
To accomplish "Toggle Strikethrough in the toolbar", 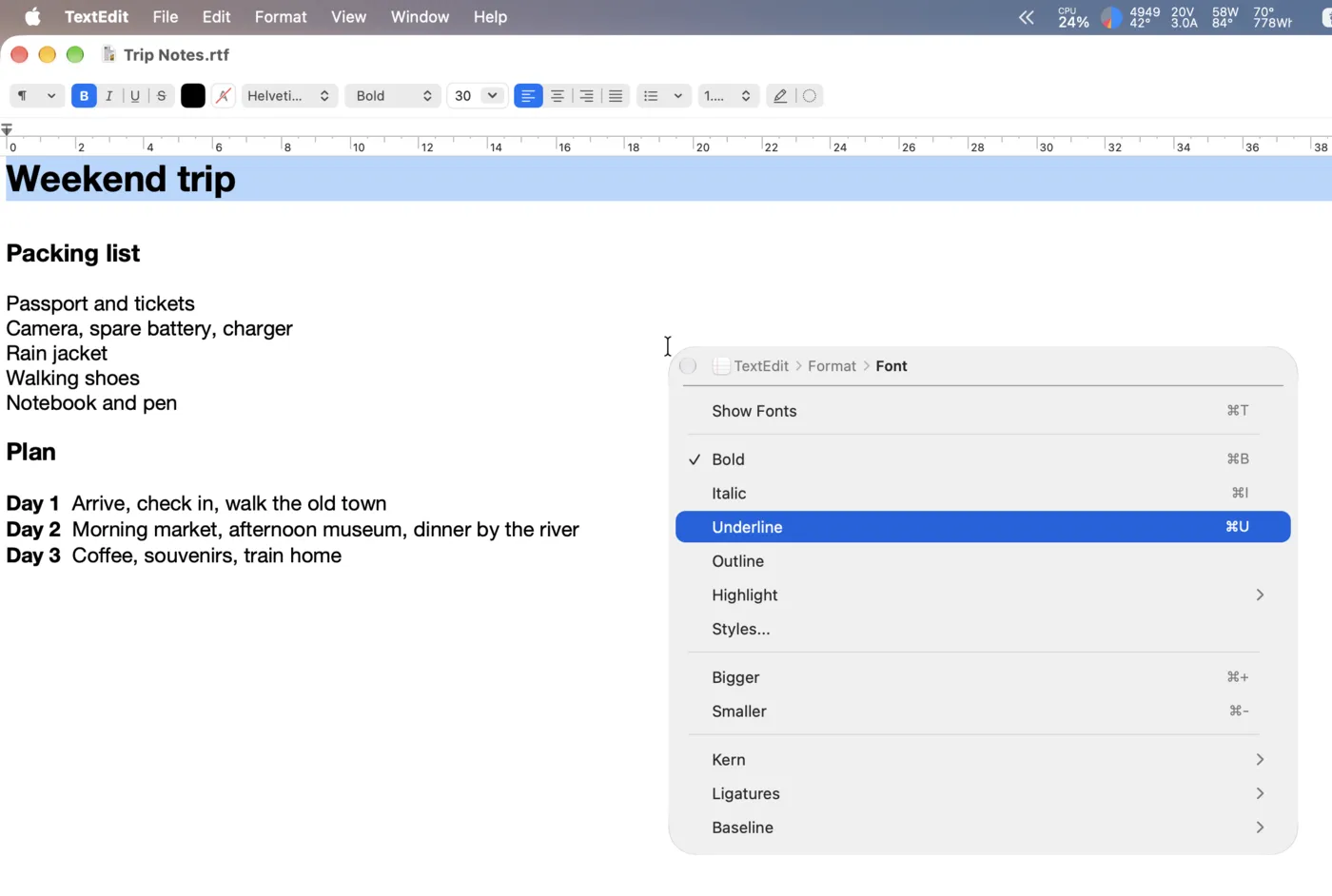I will pyautogui.click(x=162, y=96).
